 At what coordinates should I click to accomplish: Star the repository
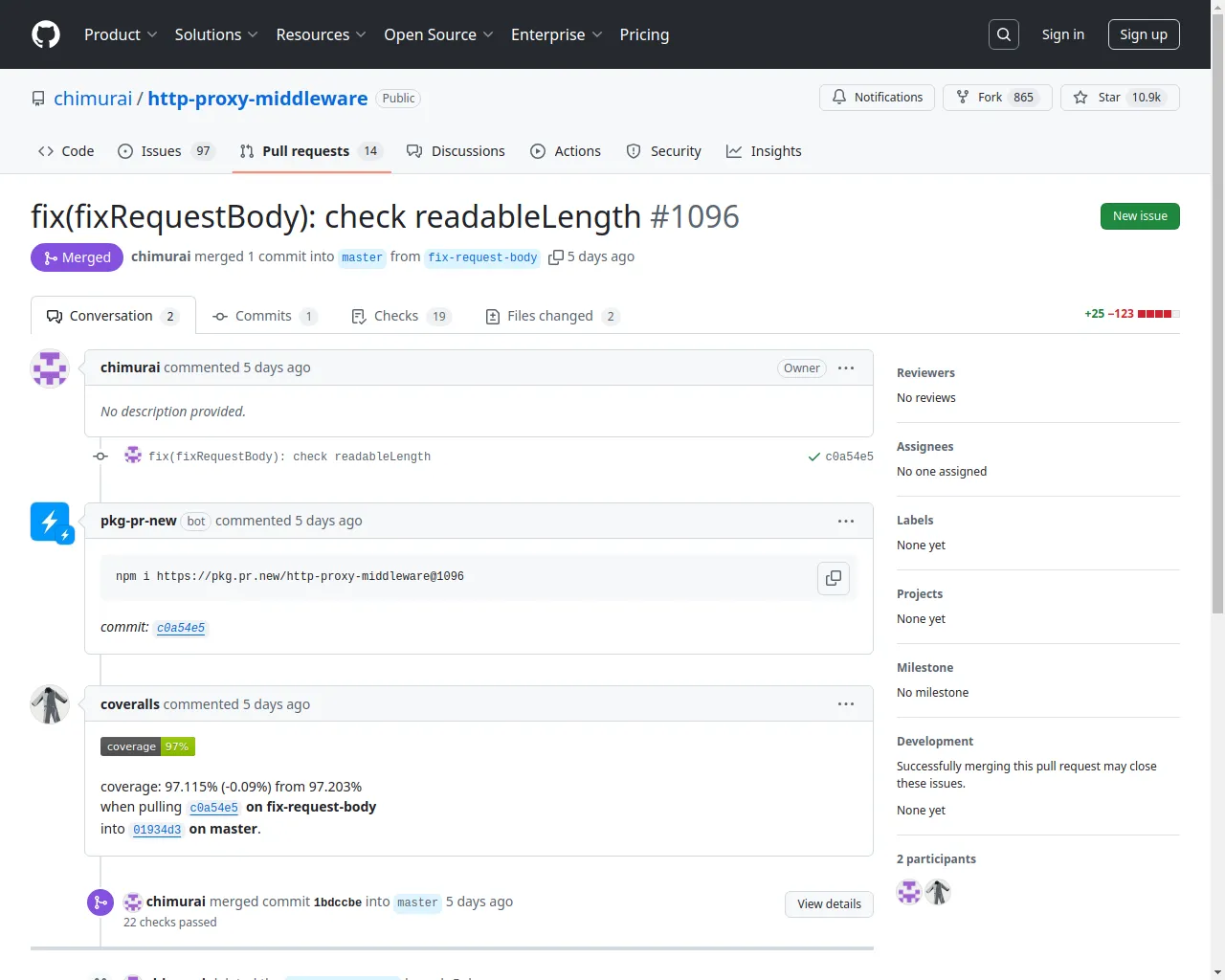[1120, 98]
